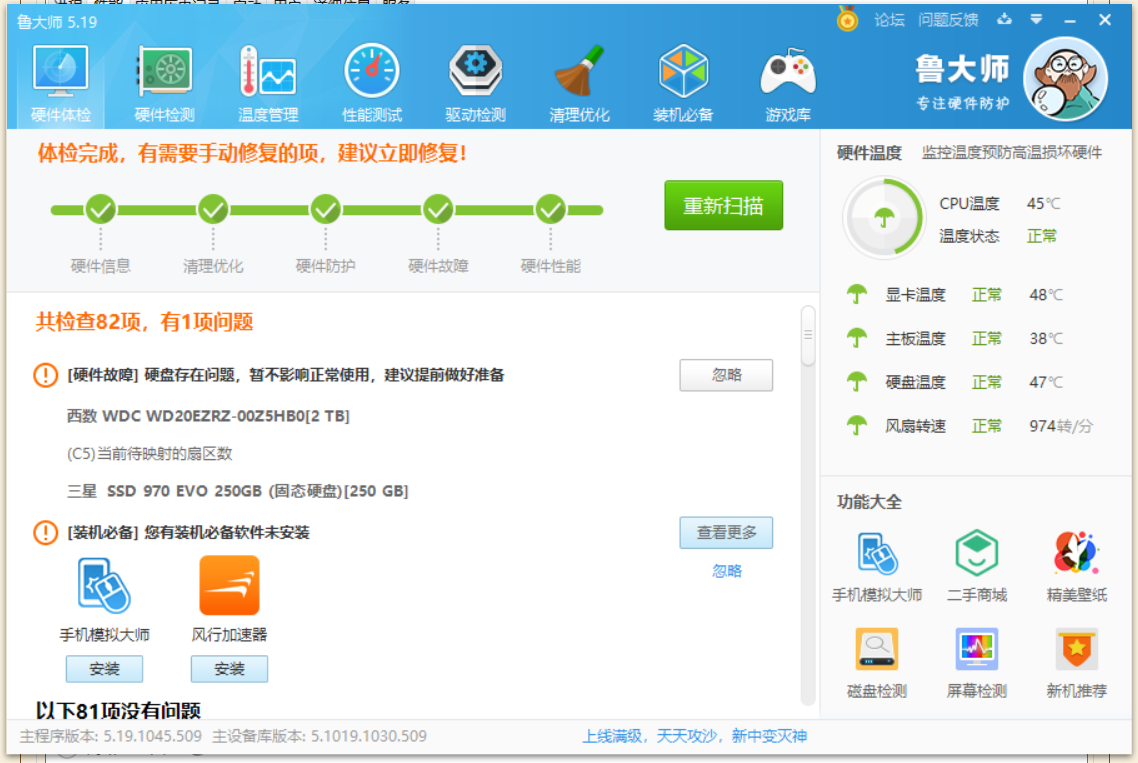This screenshot has width=1138, height=763.
Task: Click the 硬件防护 step checkmark
Action: [326, 210]
